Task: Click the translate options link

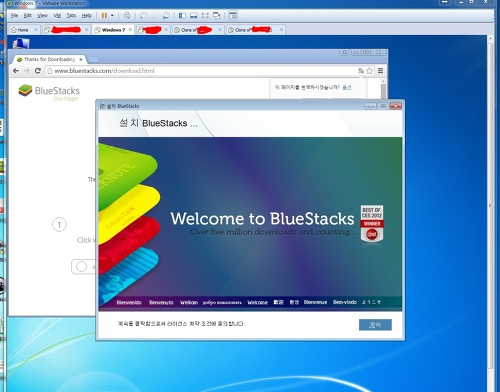Action: [347, 87]
